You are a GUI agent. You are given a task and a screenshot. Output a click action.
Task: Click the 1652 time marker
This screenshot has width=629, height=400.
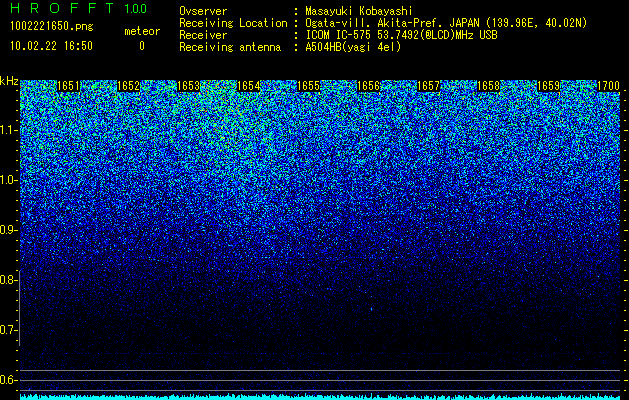pyautogui.click(x=128, y=86)
